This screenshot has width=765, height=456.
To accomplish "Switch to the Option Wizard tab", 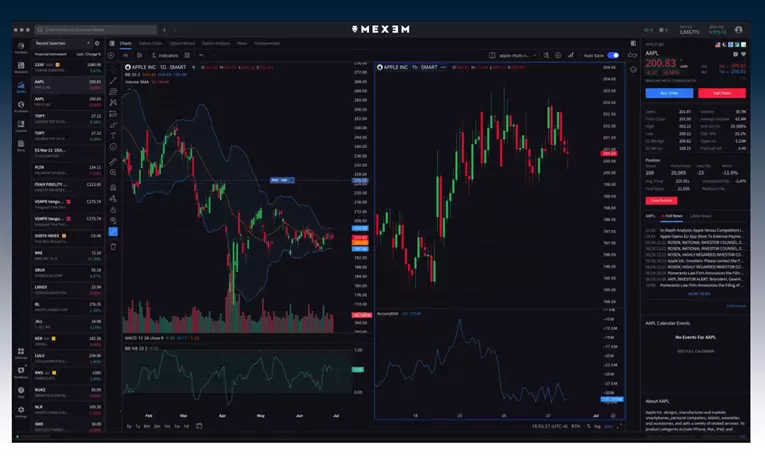I will tap(182, 43).
